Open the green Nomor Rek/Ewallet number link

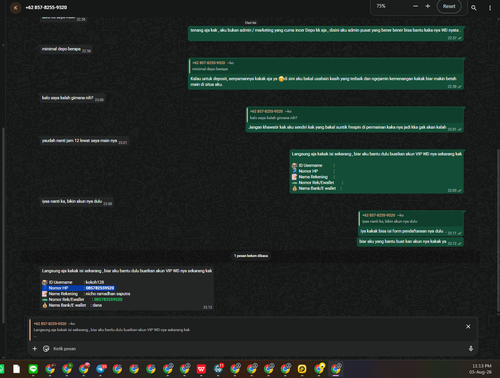[x=108, y=299]
